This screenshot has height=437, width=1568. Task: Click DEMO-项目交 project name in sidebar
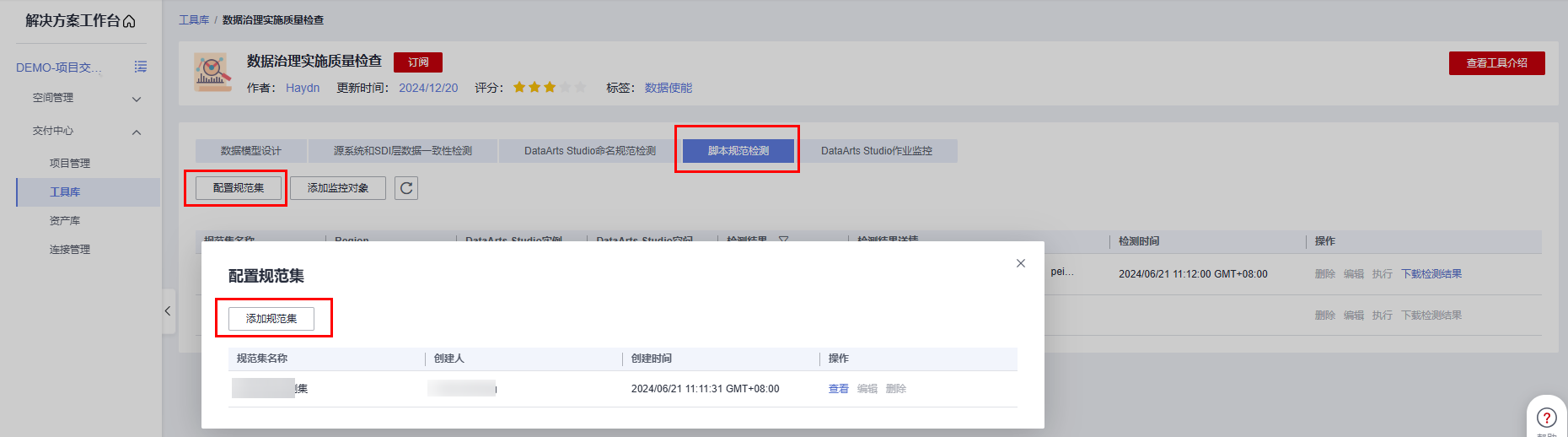(x=58, y=67)
